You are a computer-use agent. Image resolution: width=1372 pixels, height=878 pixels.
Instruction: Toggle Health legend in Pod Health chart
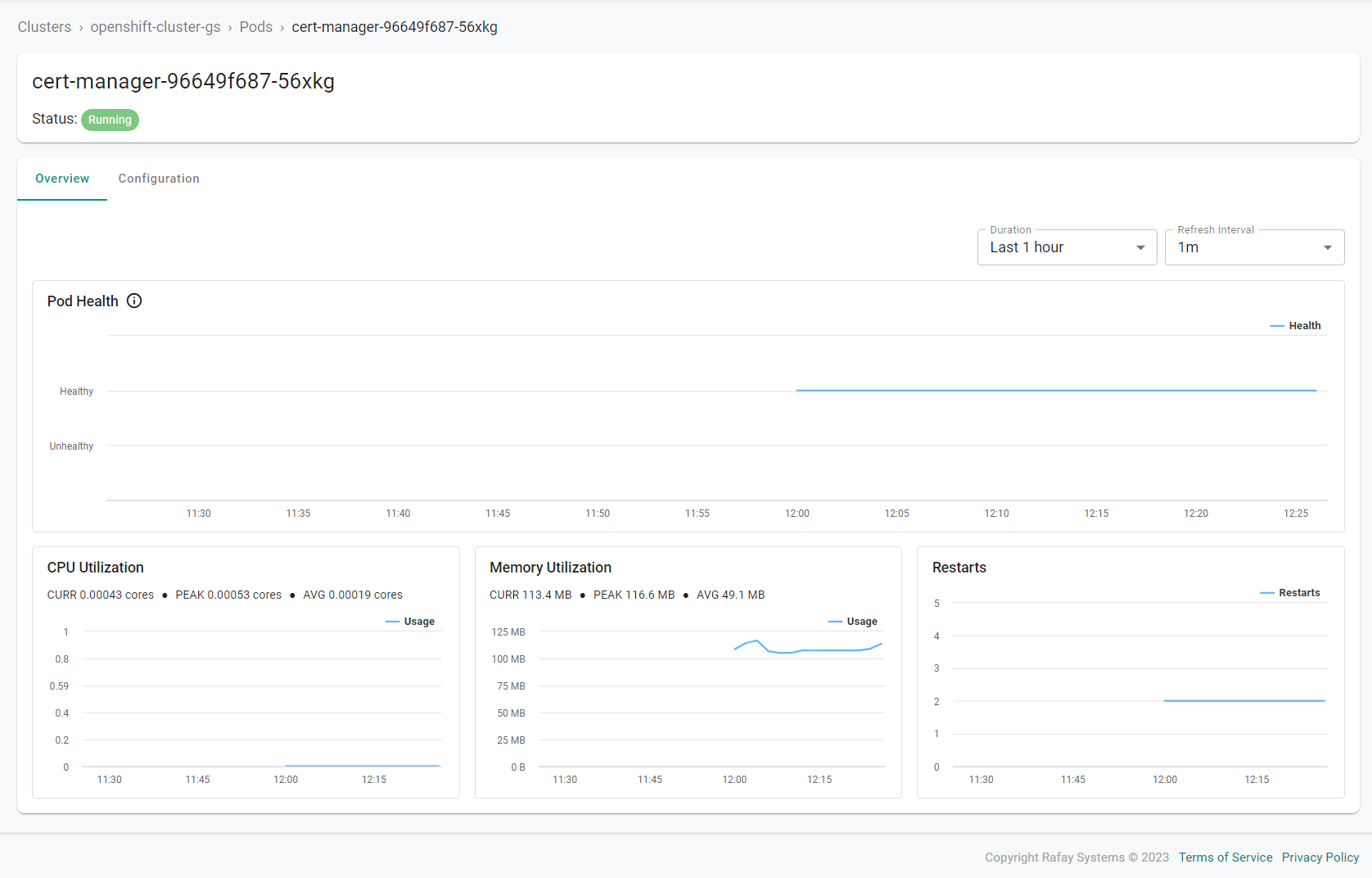tap(1295, 326)
